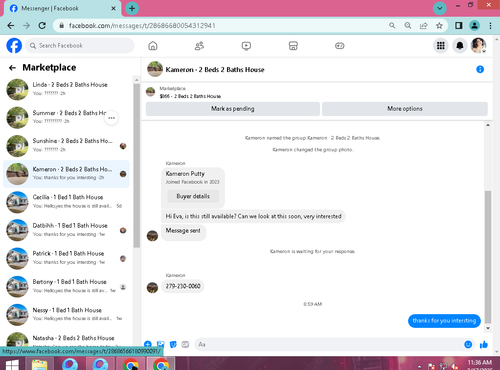Click the Mark as pending button
The image size is (500, 370).
tap(233, 109)
